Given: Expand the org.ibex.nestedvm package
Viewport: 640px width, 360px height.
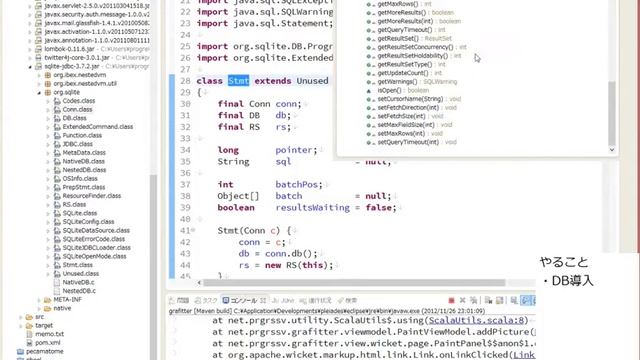Looking at the screenshot, I should pos(39,75).
